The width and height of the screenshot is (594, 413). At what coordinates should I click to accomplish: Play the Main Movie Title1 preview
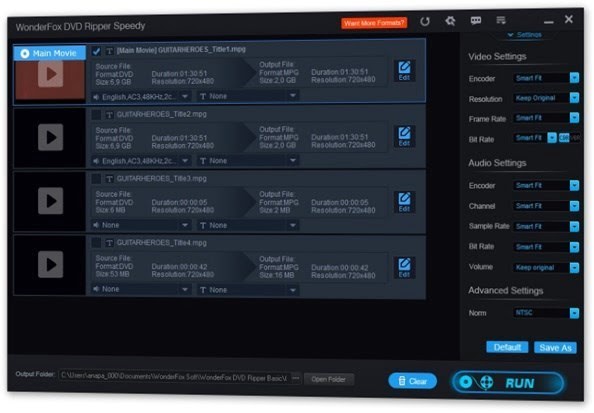pos(50,74)
